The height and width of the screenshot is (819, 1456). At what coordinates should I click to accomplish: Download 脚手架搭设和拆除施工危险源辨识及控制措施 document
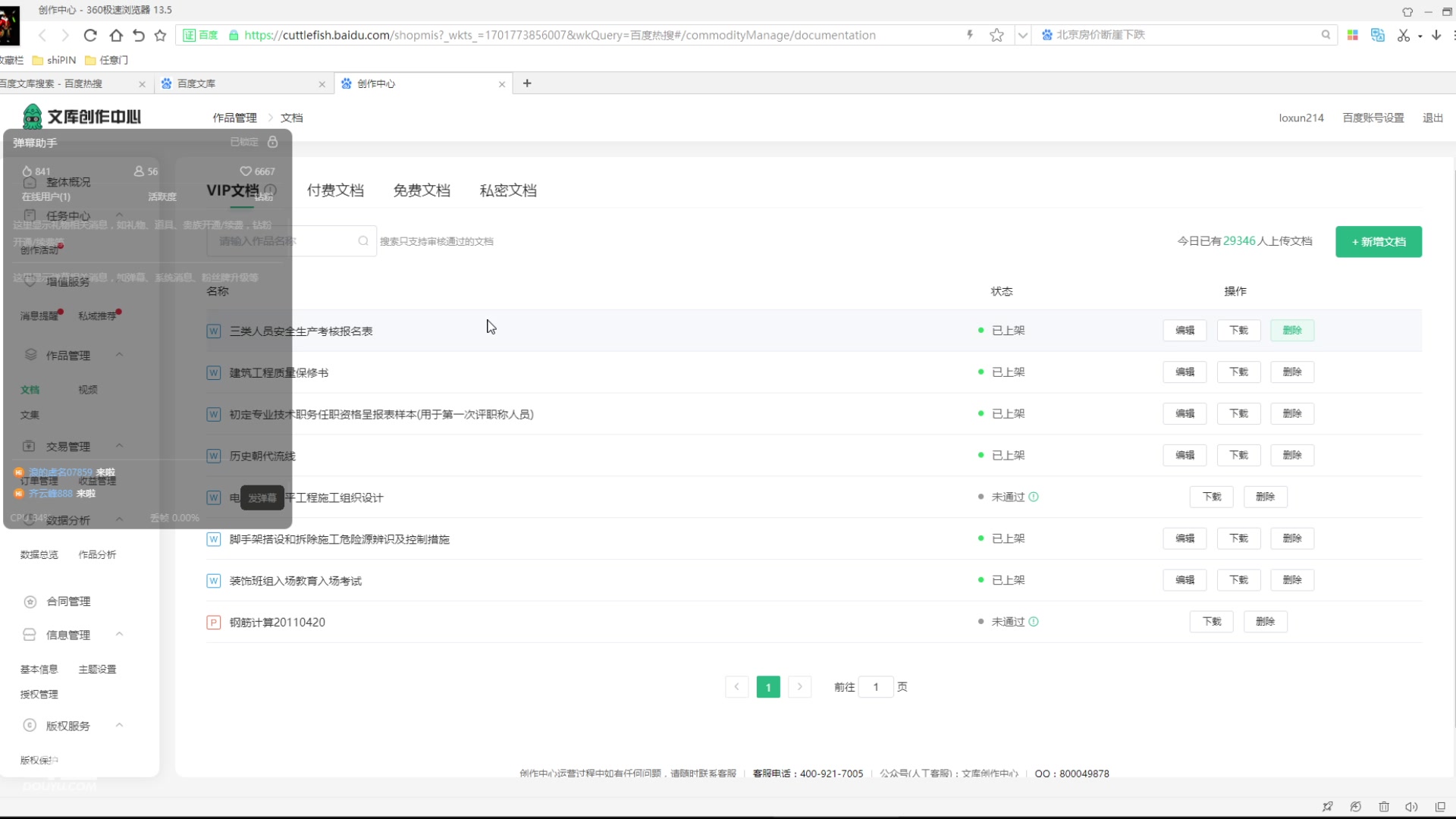tap(1238, 538)
